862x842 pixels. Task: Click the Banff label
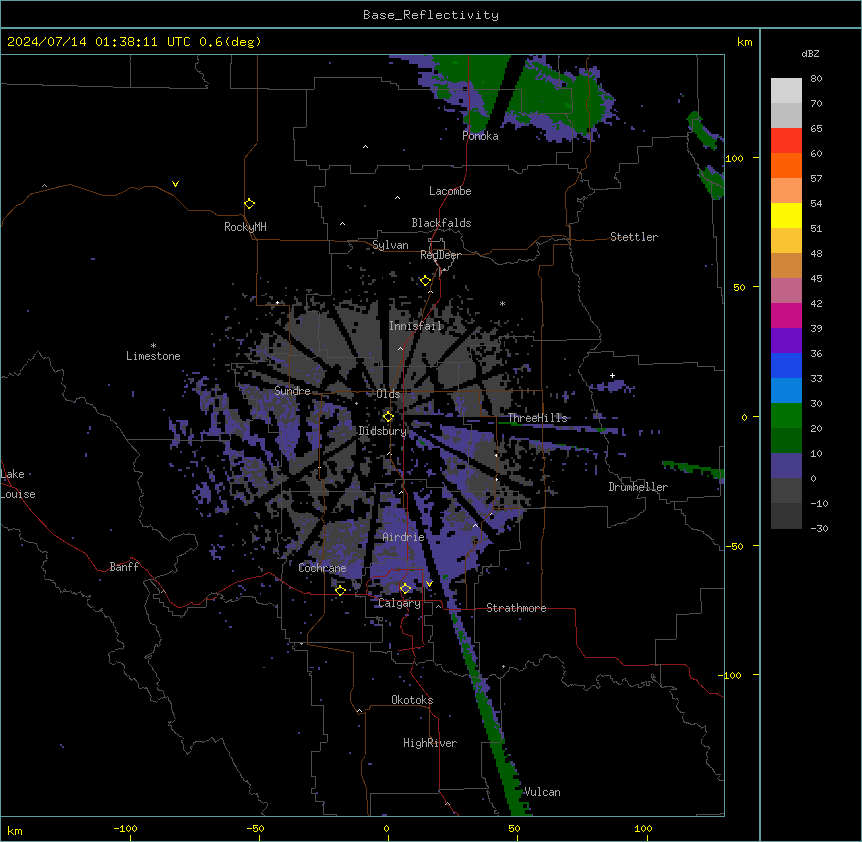(124, 567)
